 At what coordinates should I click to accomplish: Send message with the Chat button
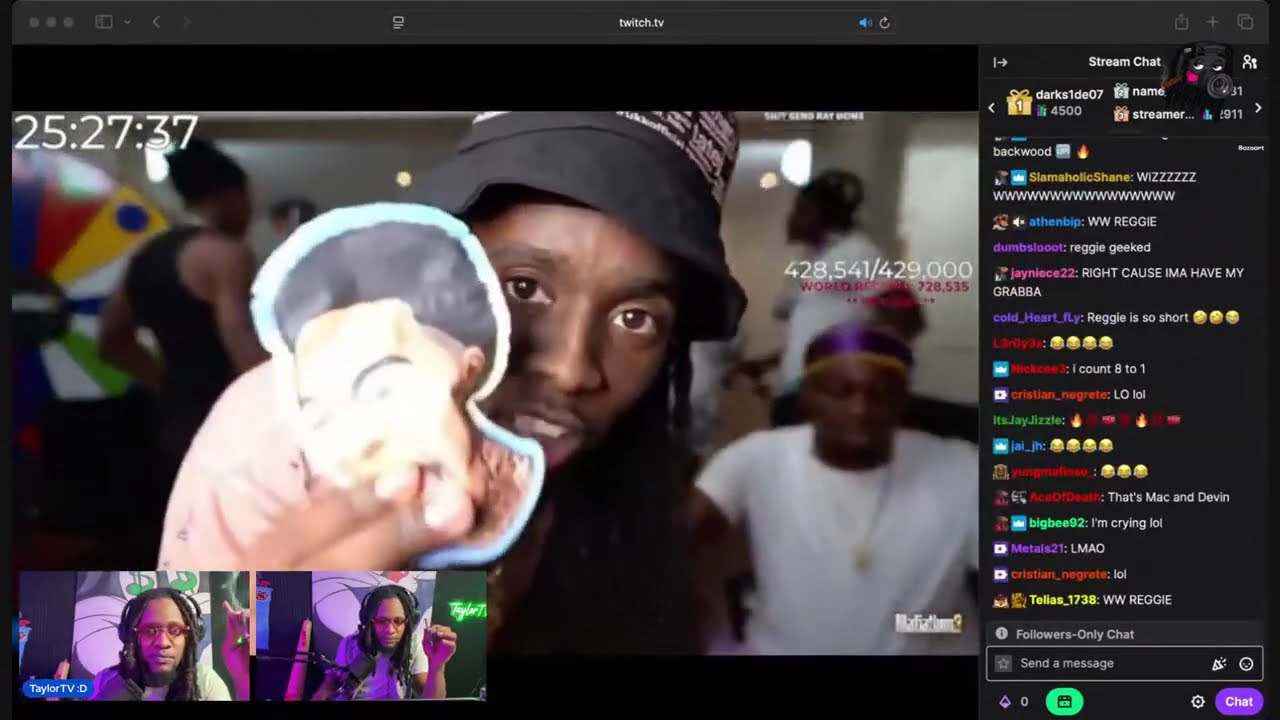[1239, 702]
